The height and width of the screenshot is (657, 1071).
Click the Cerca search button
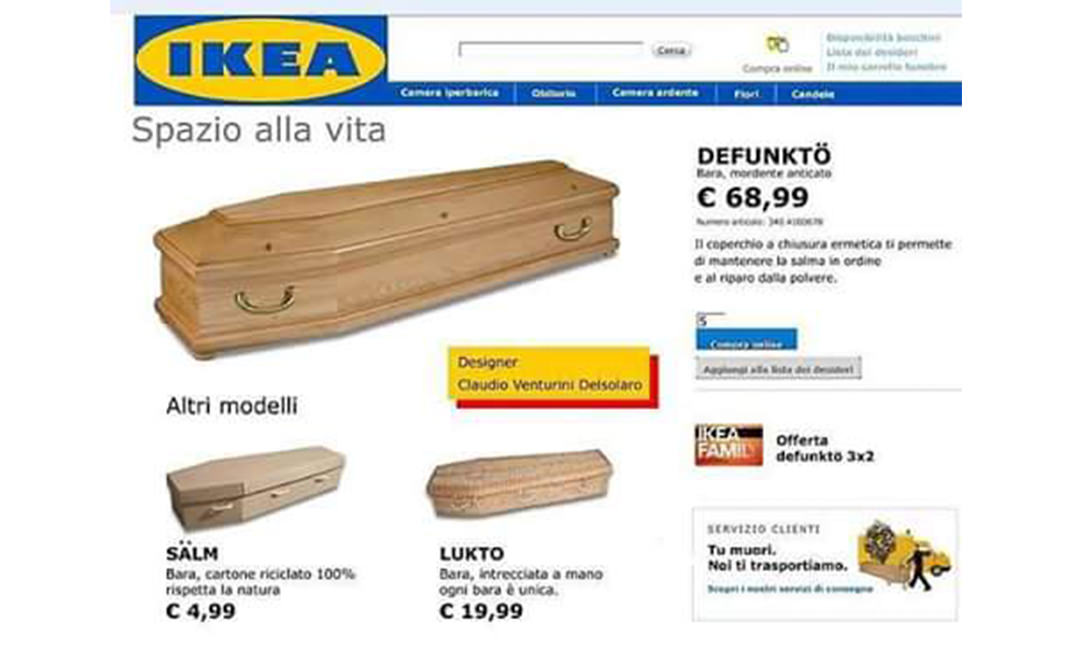(x=671, y=50)
